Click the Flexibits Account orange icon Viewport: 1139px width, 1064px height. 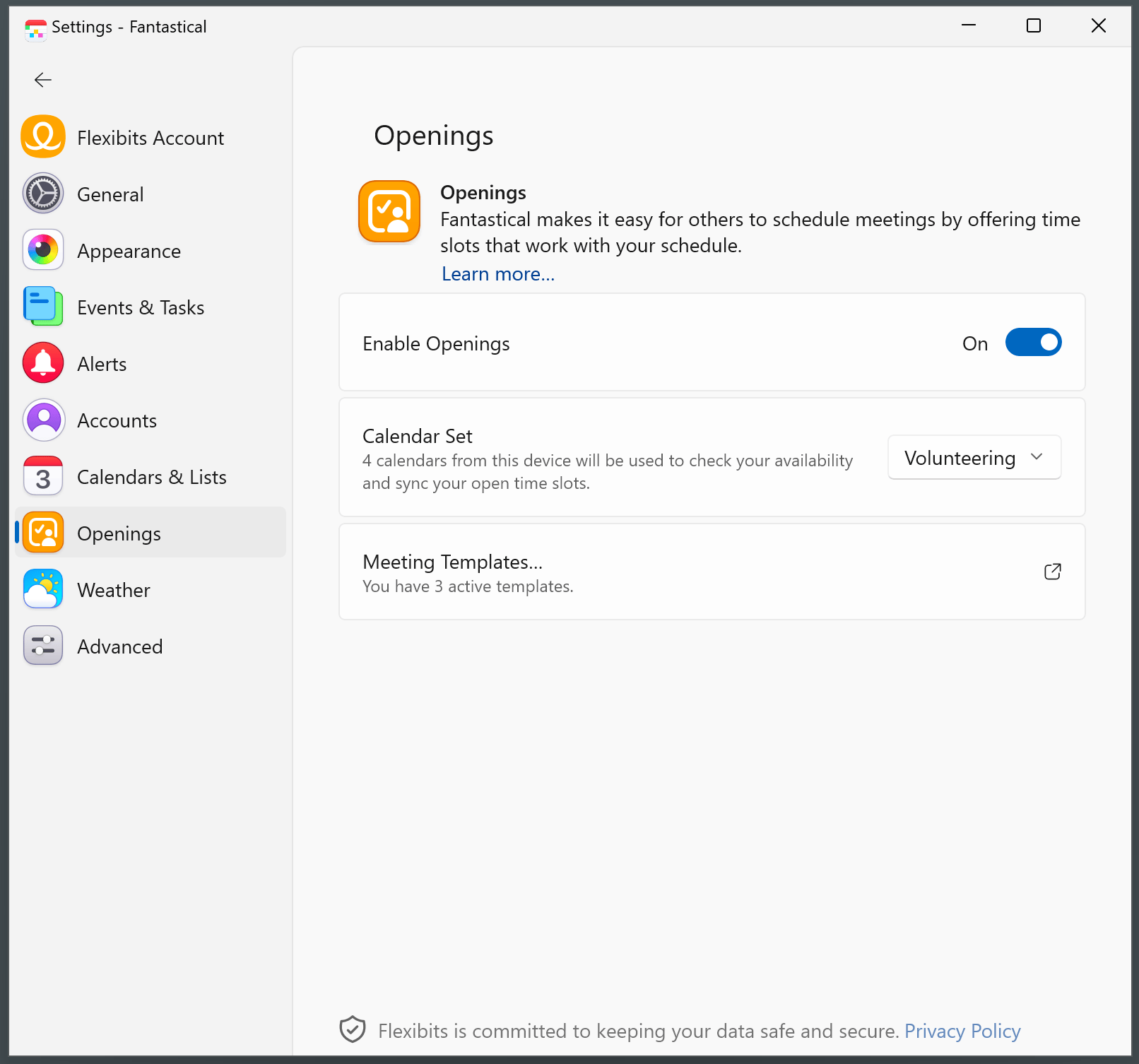click(x=43, y=136)
